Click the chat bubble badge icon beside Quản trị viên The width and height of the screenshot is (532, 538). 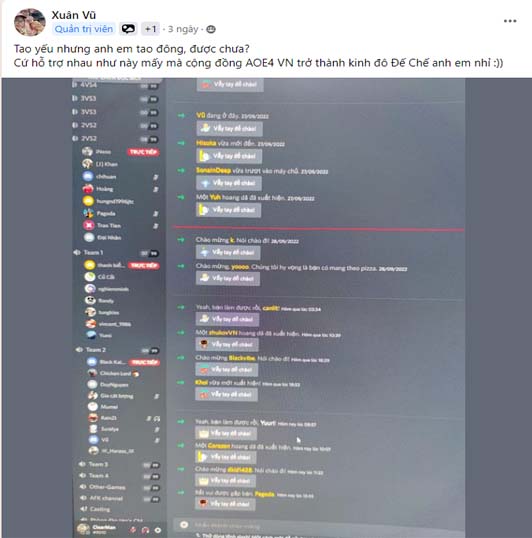tap(128, 29)
